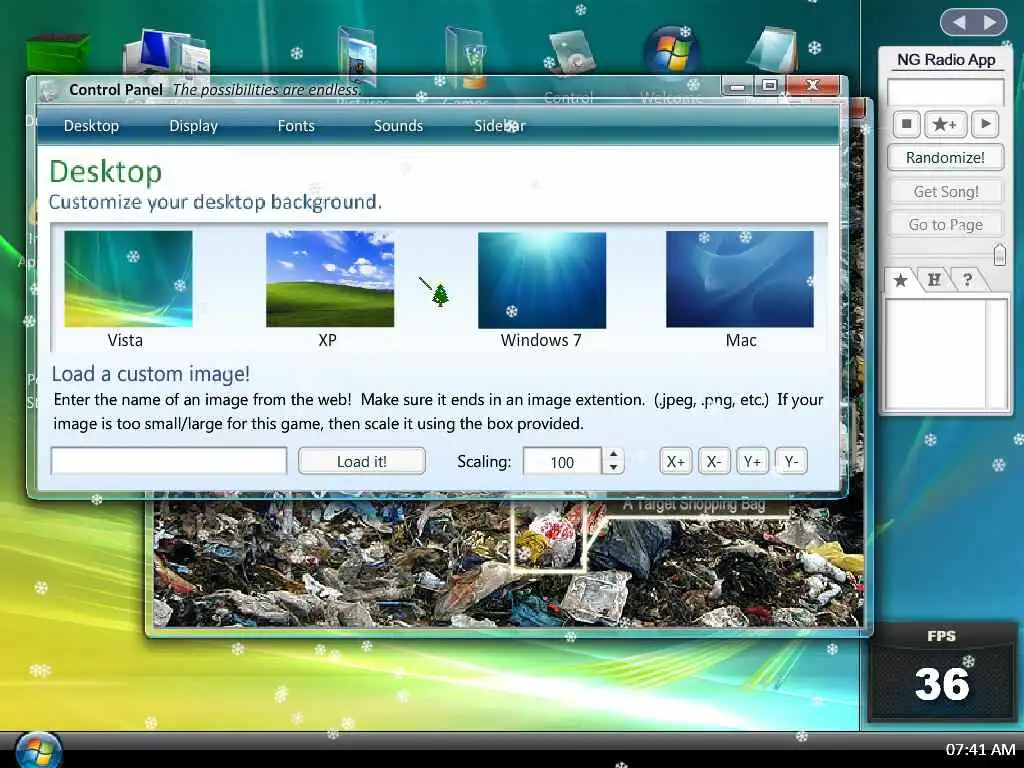Open the Notepad desktop icon

[x=773, y=50]
